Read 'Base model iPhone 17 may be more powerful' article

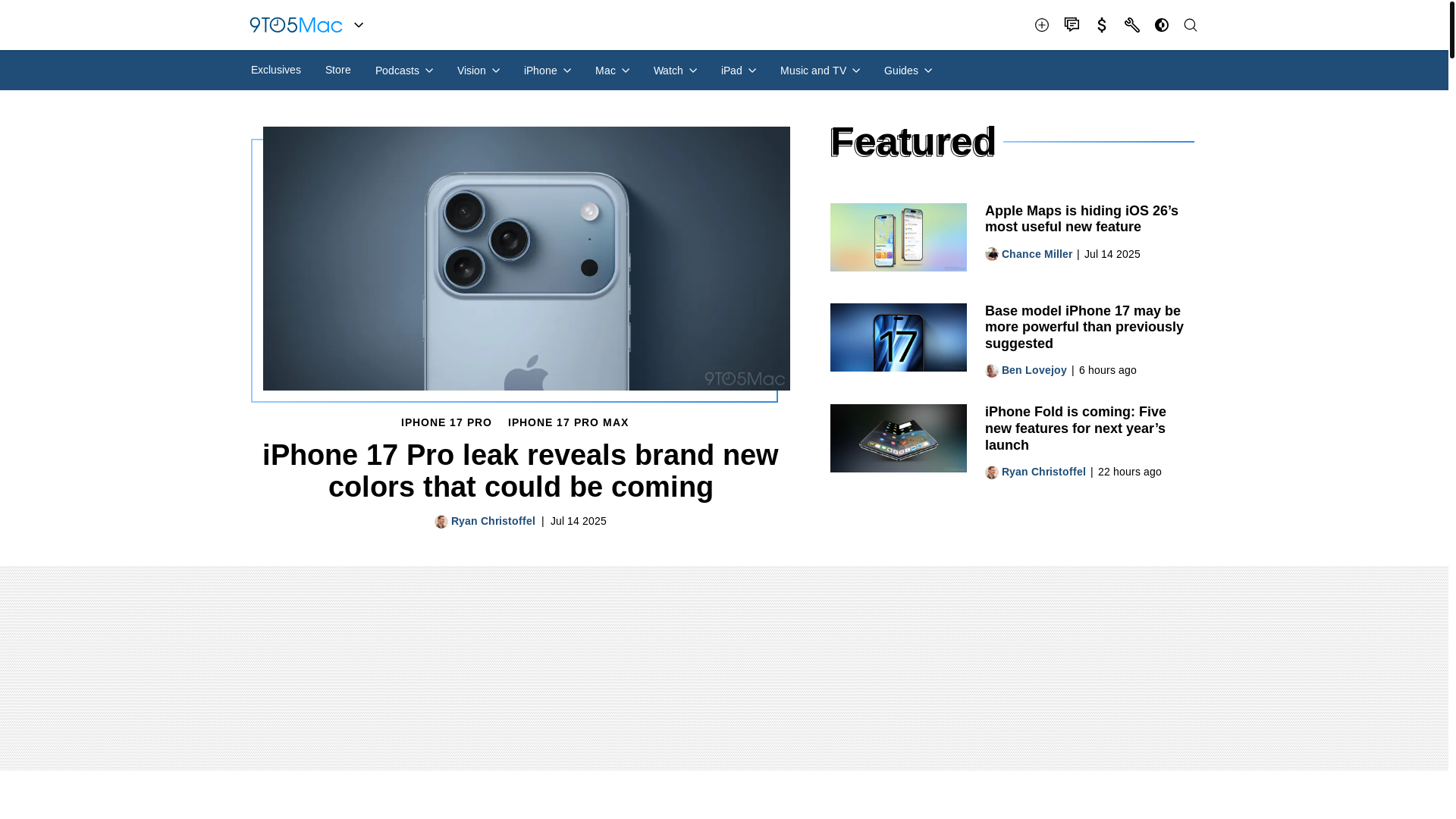[1084, 328]
